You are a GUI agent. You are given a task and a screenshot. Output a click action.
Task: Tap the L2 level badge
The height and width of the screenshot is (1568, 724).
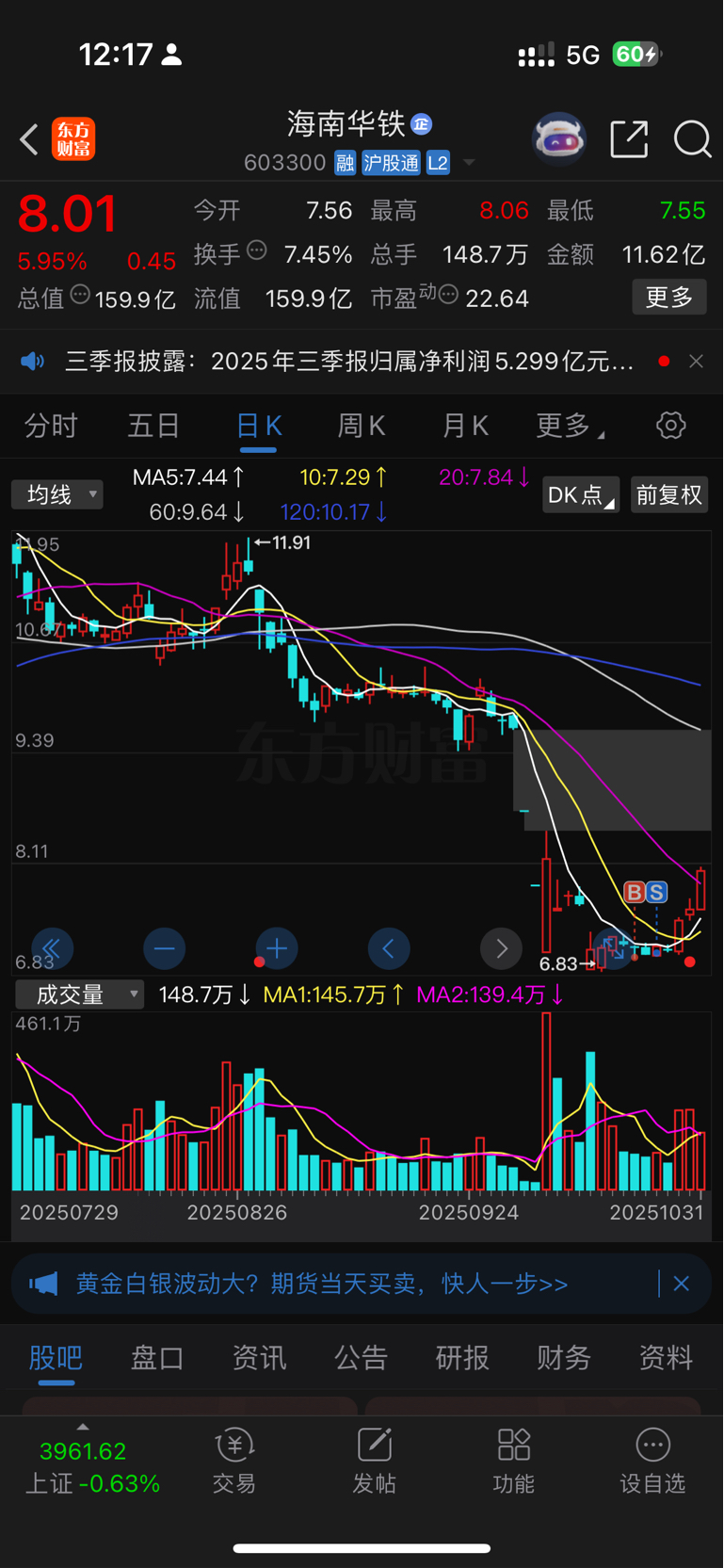point(438,163)
